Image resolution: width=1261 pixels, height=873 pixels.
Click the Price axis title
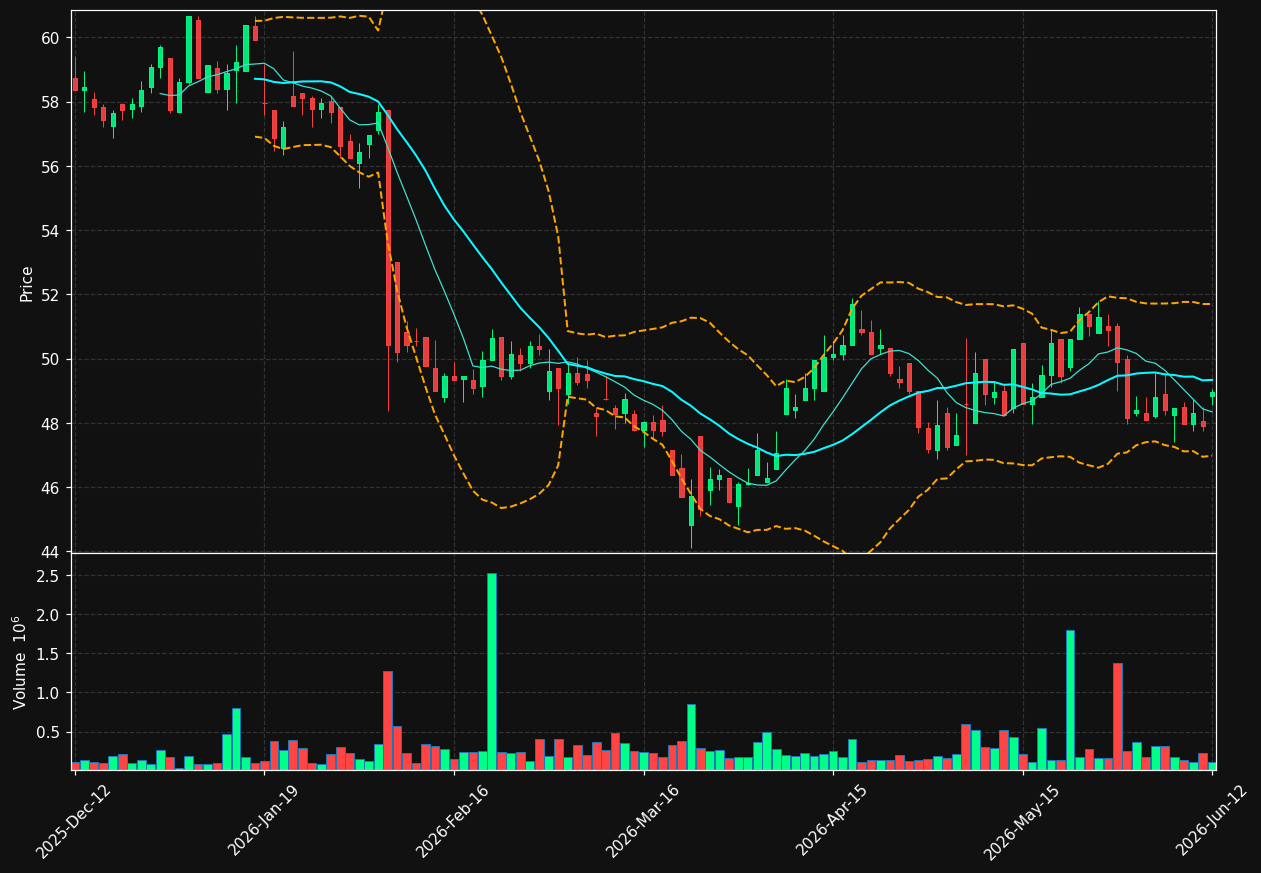(27, 283)
